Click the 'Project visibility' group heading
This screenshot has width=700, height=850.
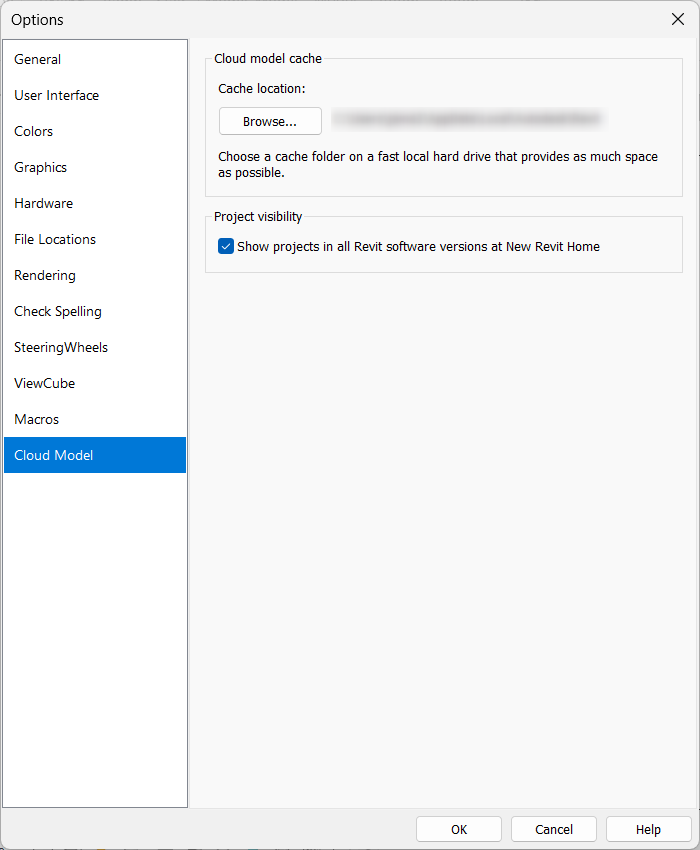tap(258, 216)
